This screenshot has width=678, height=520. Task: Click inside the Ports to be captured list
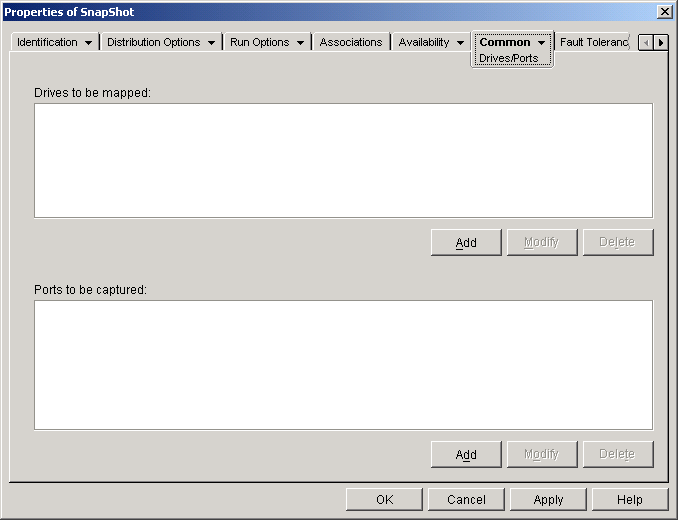[343, 365]
